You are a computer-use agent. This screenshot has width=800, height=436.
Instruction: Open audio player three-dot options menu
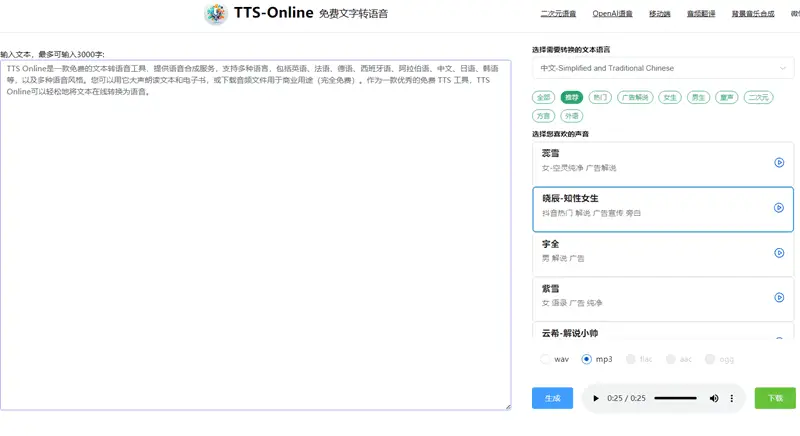[x=732, y=398]
